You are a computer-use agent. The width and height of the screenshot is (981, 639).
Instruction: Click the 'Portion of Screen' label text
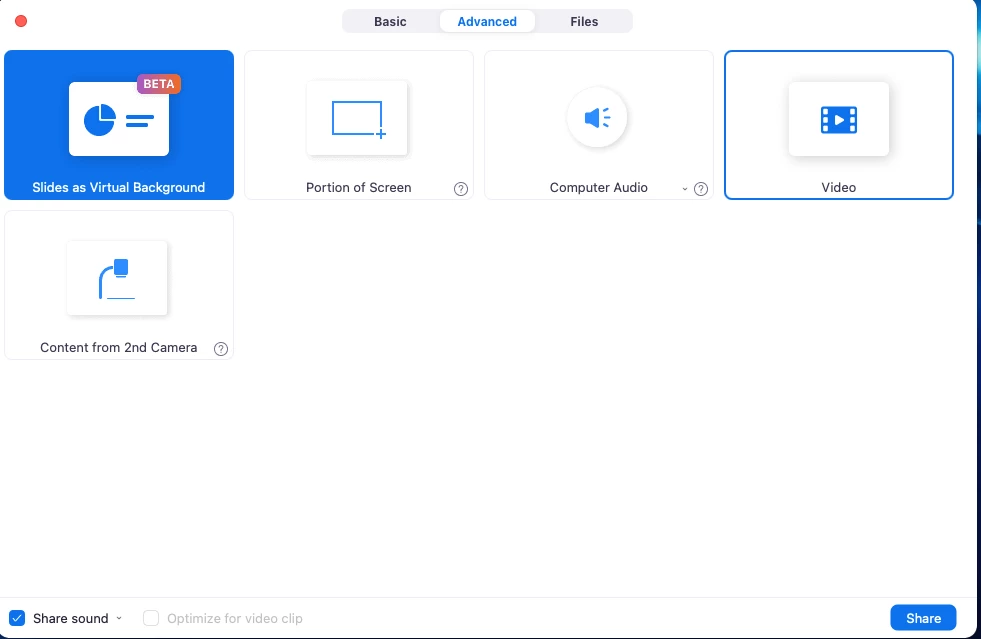(x=358, y=188)
